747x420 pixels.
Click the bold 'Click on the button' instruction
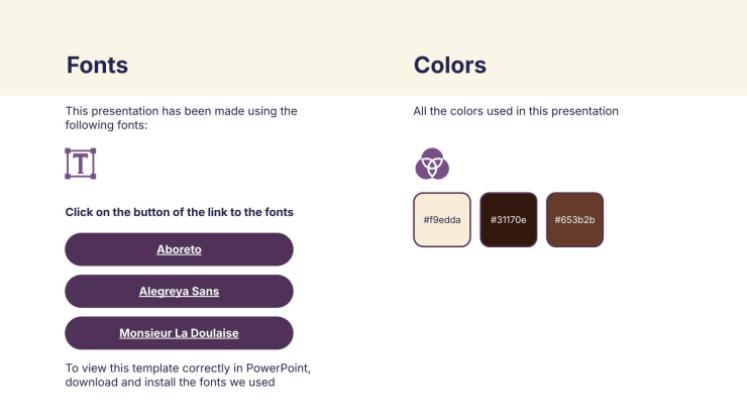[179, 212]
